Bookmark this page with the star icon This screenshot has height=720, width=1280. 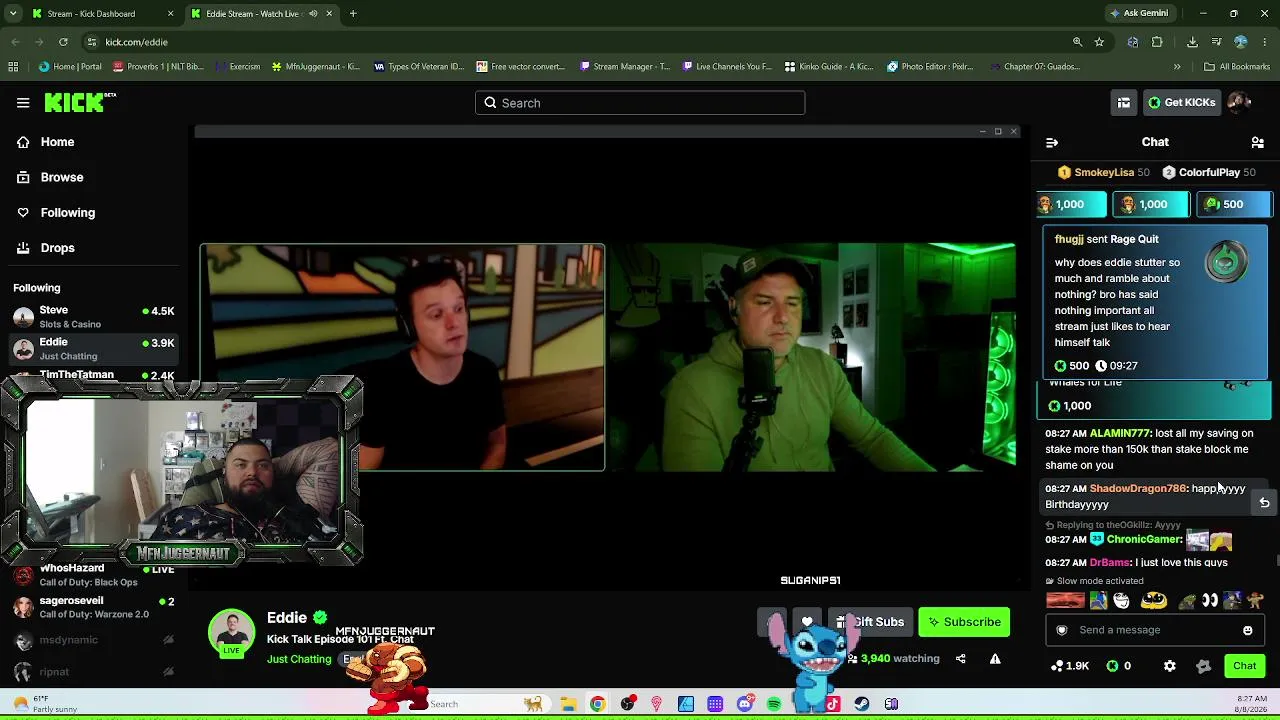(1099, 42)
